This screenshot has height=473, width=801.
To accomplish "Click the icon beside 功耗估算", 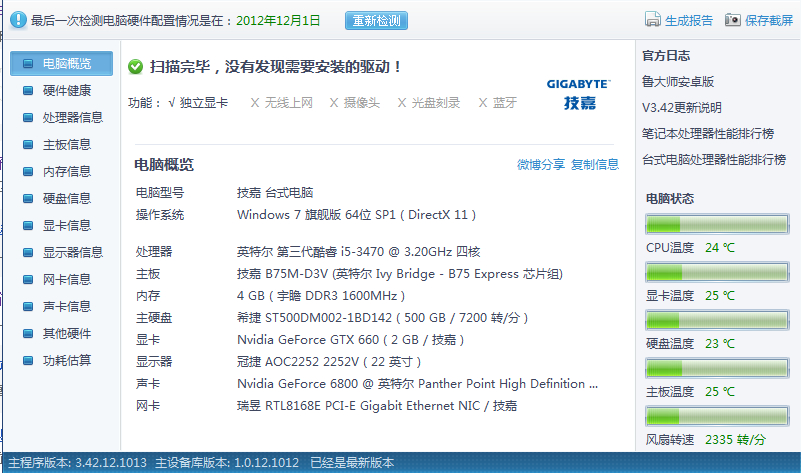I will [x=28, y=361].
